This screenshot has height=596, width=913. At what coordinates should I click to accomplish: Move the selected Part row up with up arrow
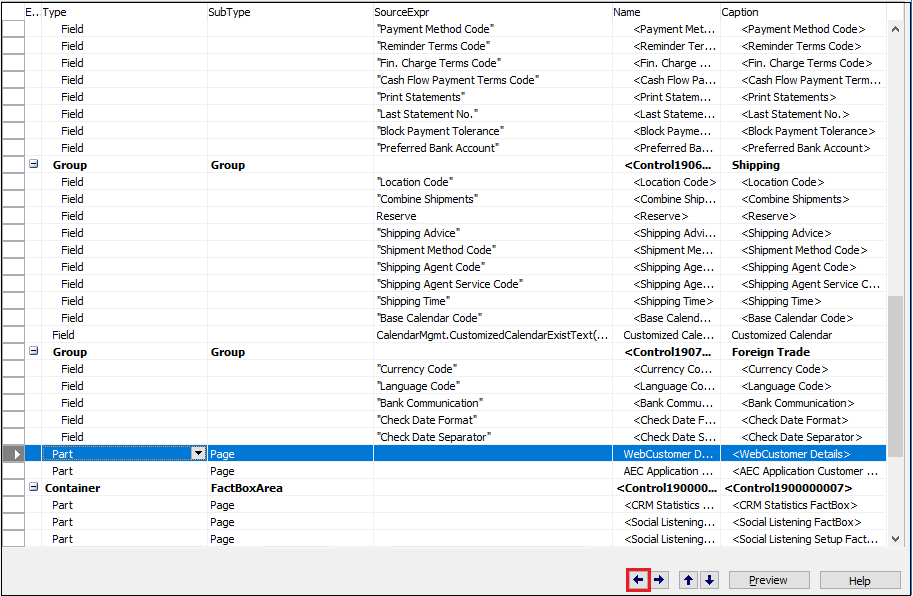(x=688, y=580)
